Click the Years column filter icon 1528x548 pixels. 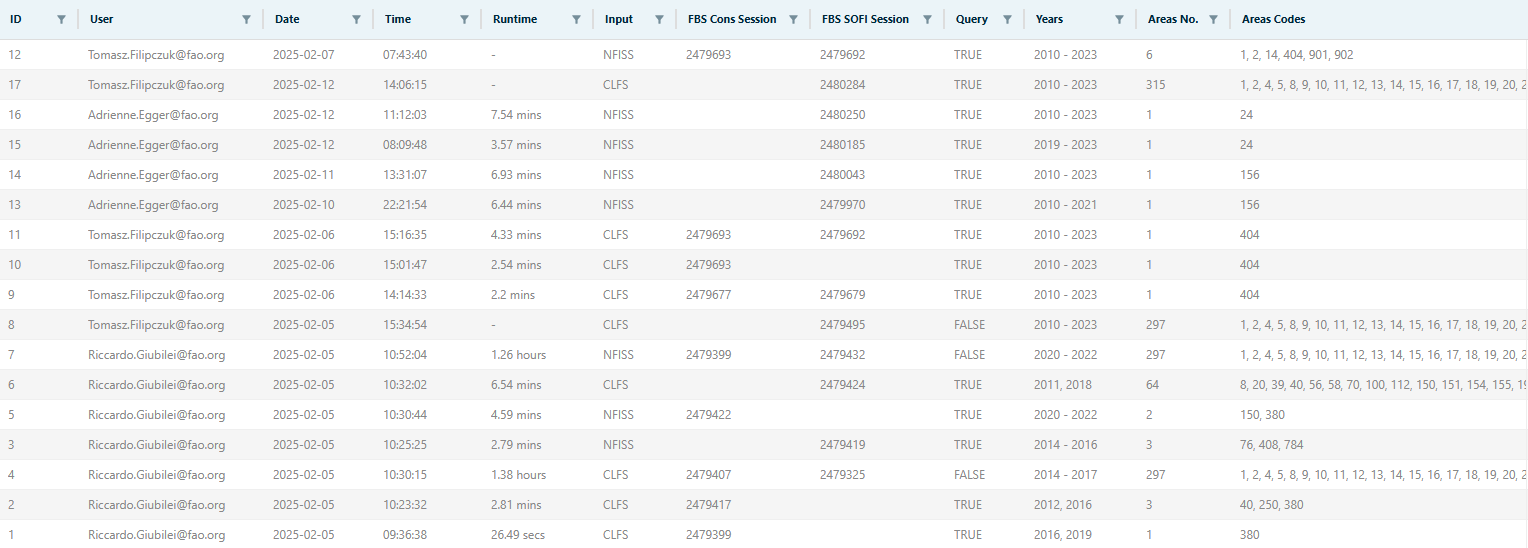point(1119,19)
